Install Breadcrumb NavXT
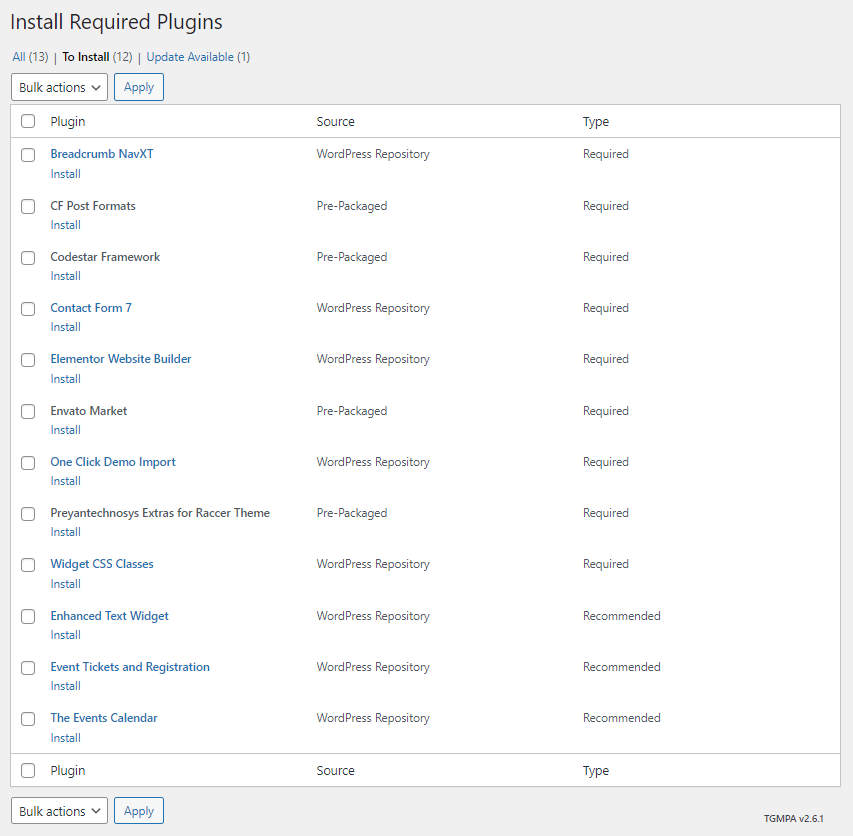This screenshot has height=836, width=853. 65,174
